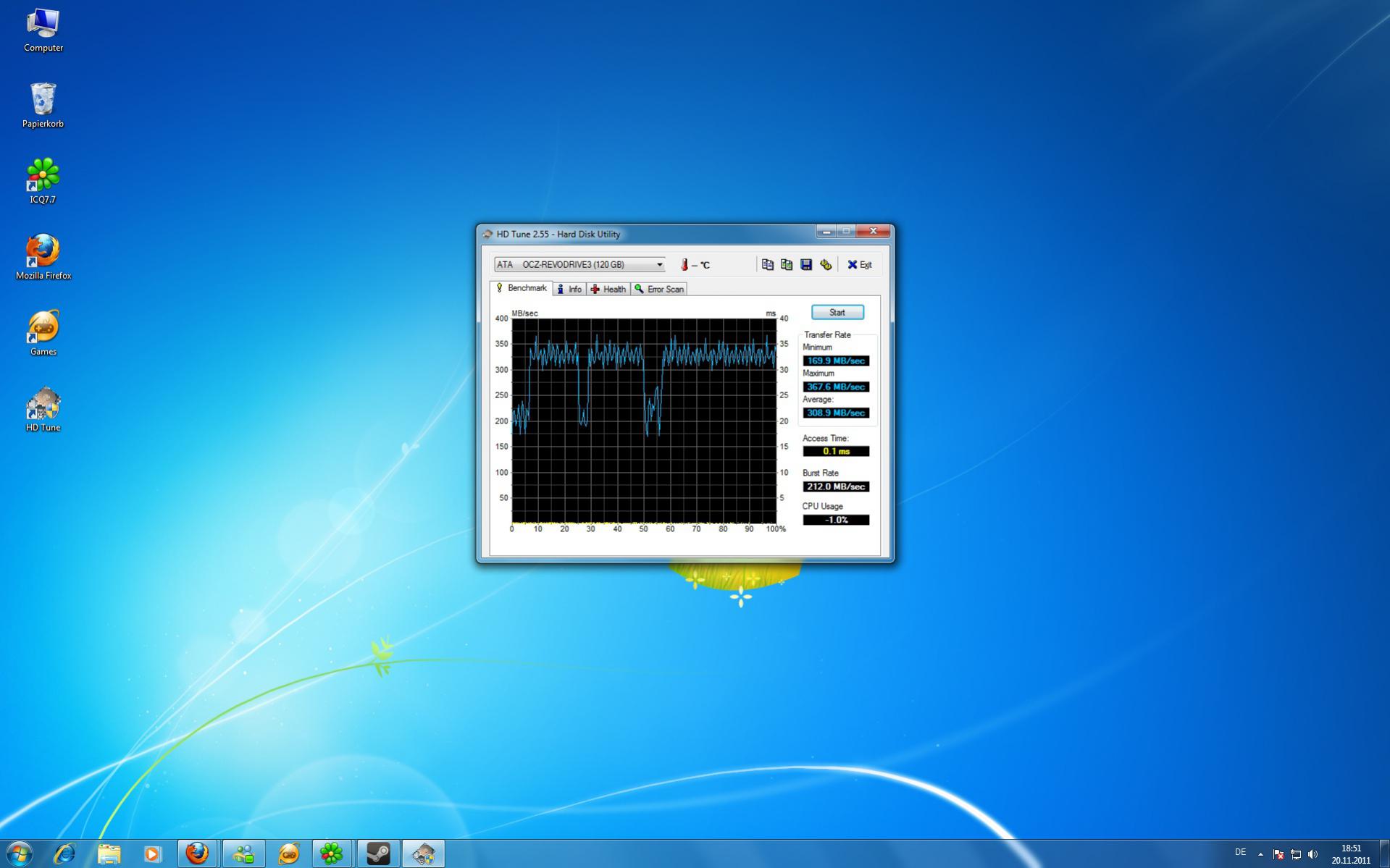Image resolution: width=1390 pixels, height=868 pixels.
Task: Switch to ICQ in the taskbar
Action: tap(332, 854)
